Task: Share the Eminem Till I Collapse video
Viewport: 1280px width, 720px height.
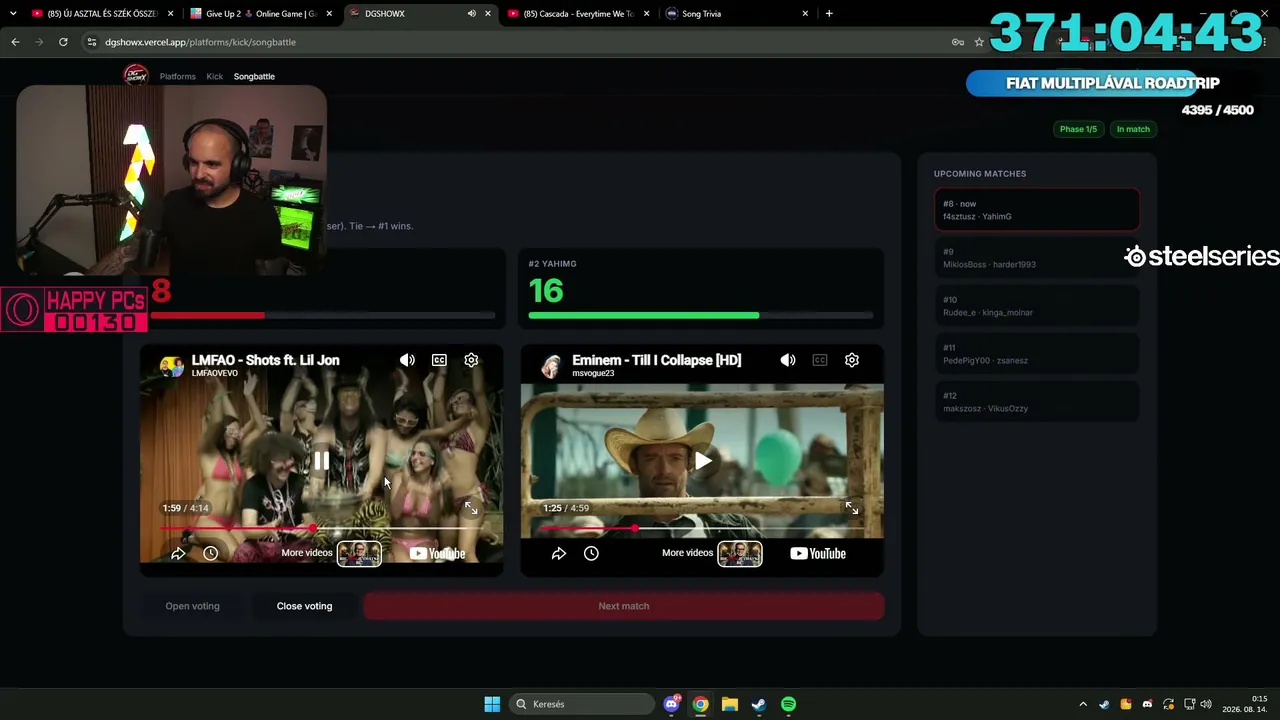Action: 559,553
